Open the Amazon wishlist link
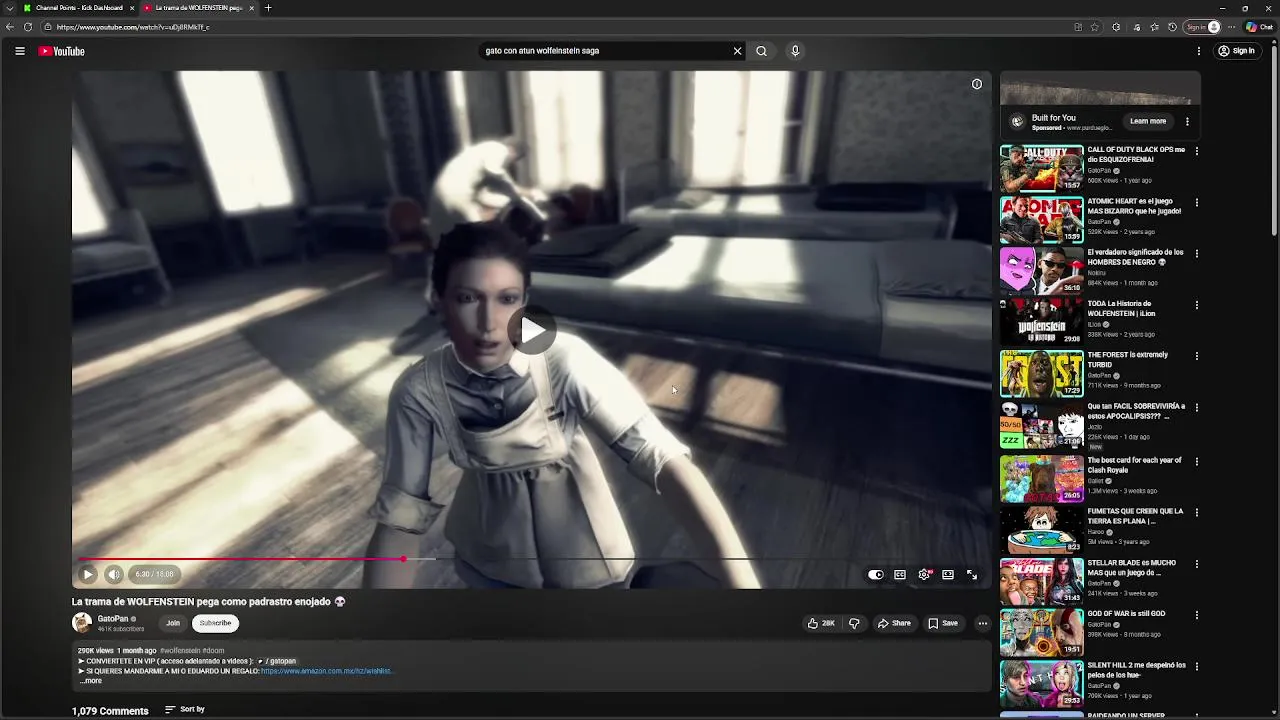Viewport: 1280px width, 720px height. [326, 671]
